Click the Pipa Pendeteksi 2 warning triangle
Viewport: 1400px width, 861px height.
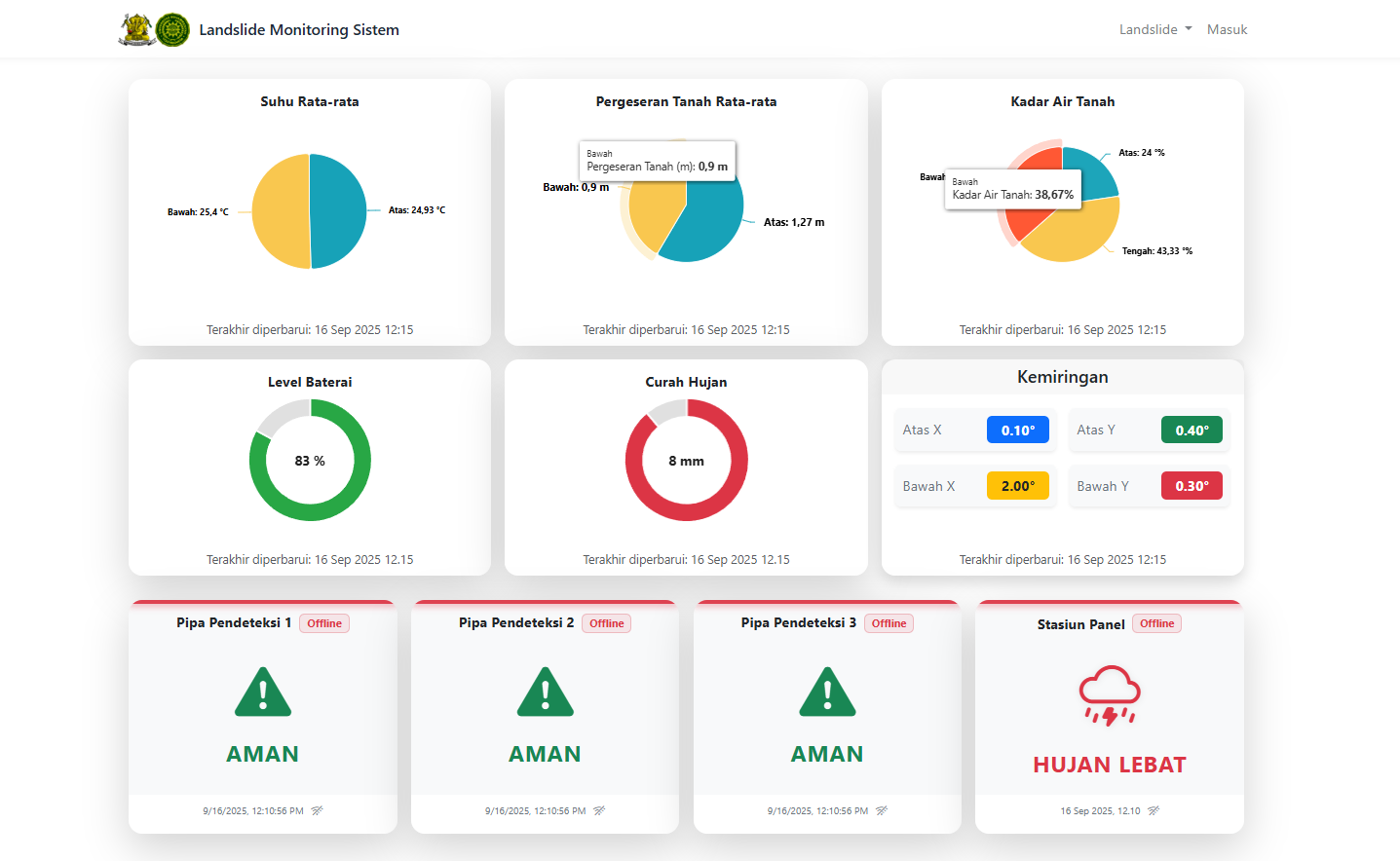(545, 693)
